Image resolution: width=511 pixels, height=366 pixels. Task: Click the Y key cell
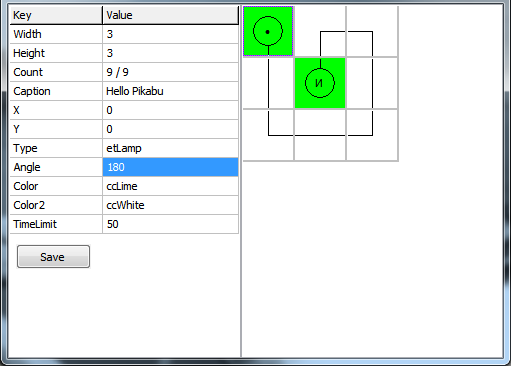coord(56,129)
